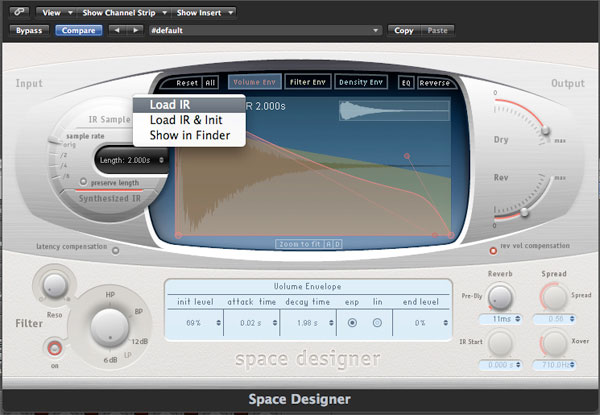This screenshot has width=600, height=415.
Task: Click the All reset button
Action: click(x=210, y=83)
